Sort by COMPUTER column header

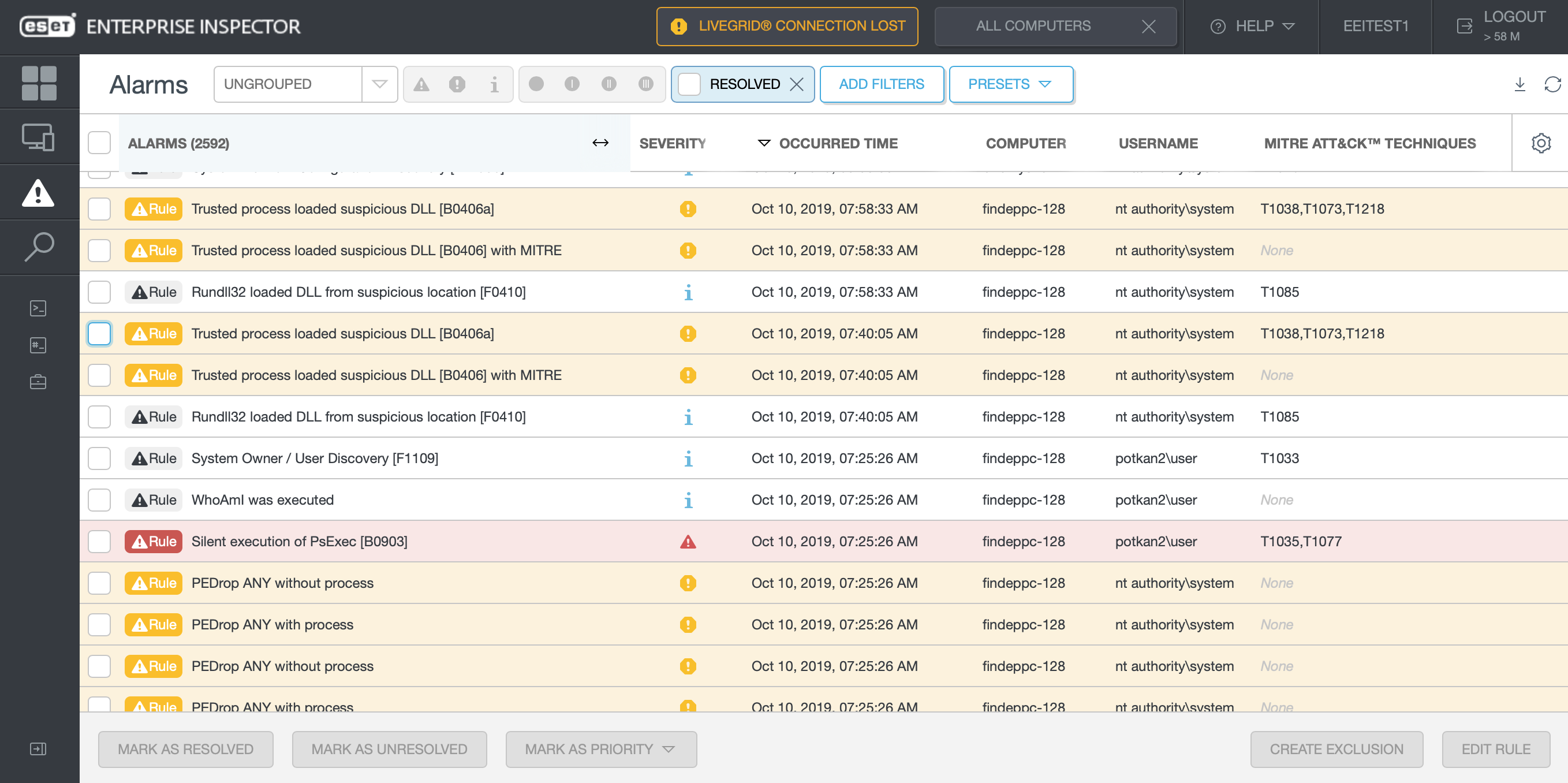coord(1026,143)
